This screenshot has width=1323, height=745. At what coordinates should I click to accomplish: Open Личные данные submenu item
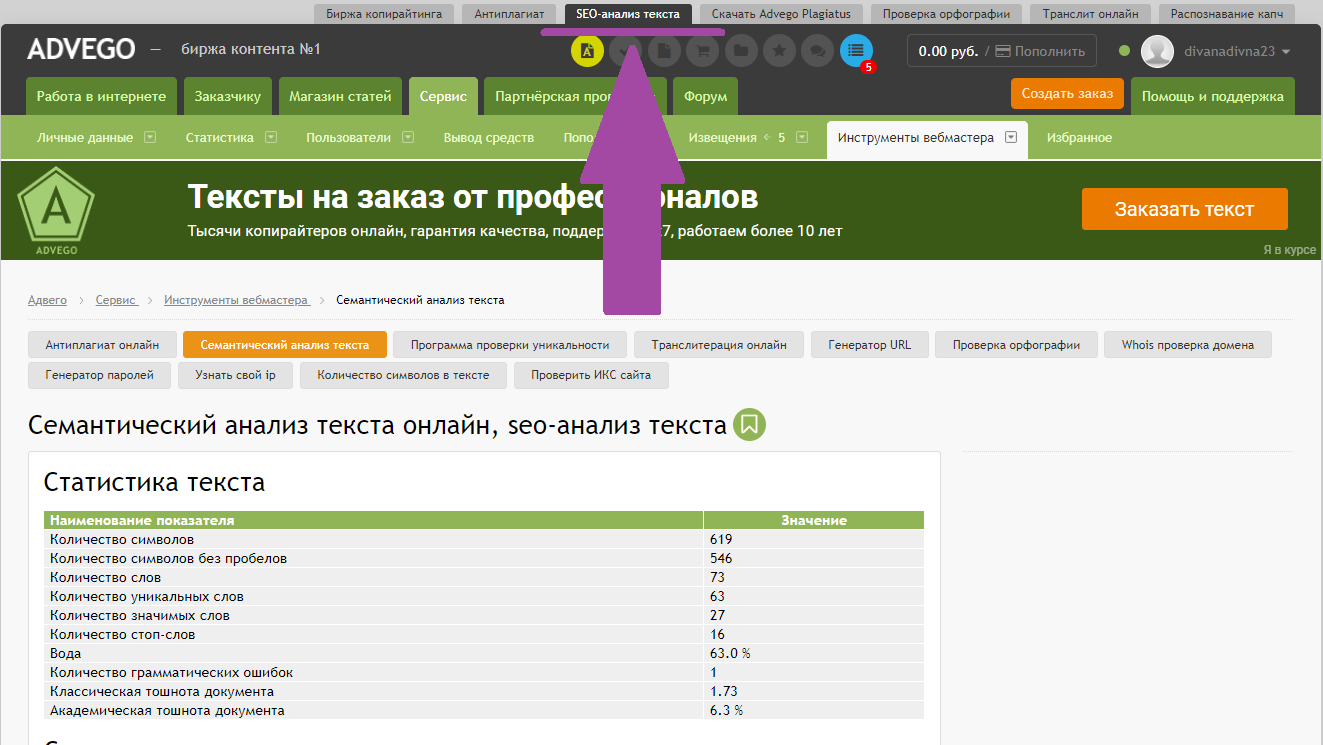click(x=85, y=138)
